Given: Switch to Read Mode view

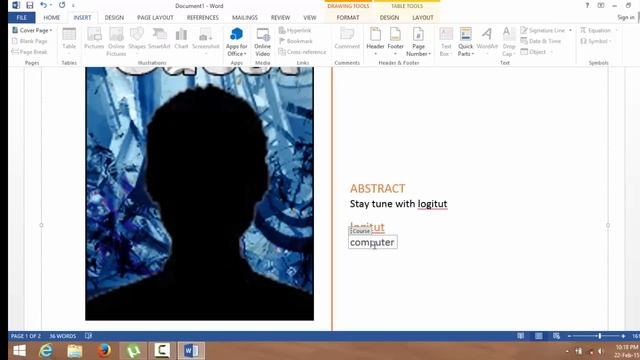Looking at the screenshot, I should click(520, 336).
